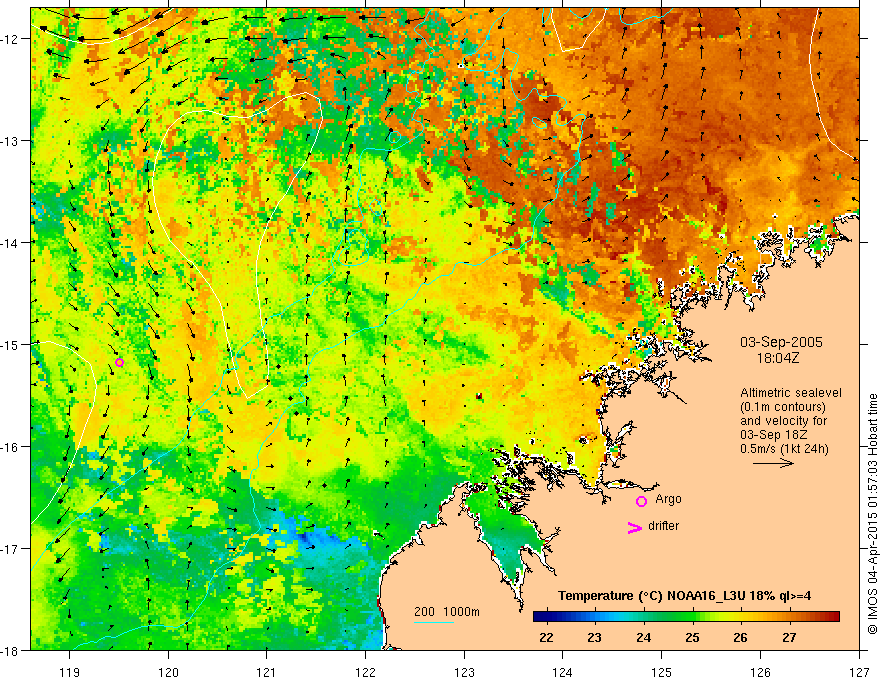Click the 'Argo' legend label
Image resolution: width=880 pixels, height=680 pixels.
668,499
